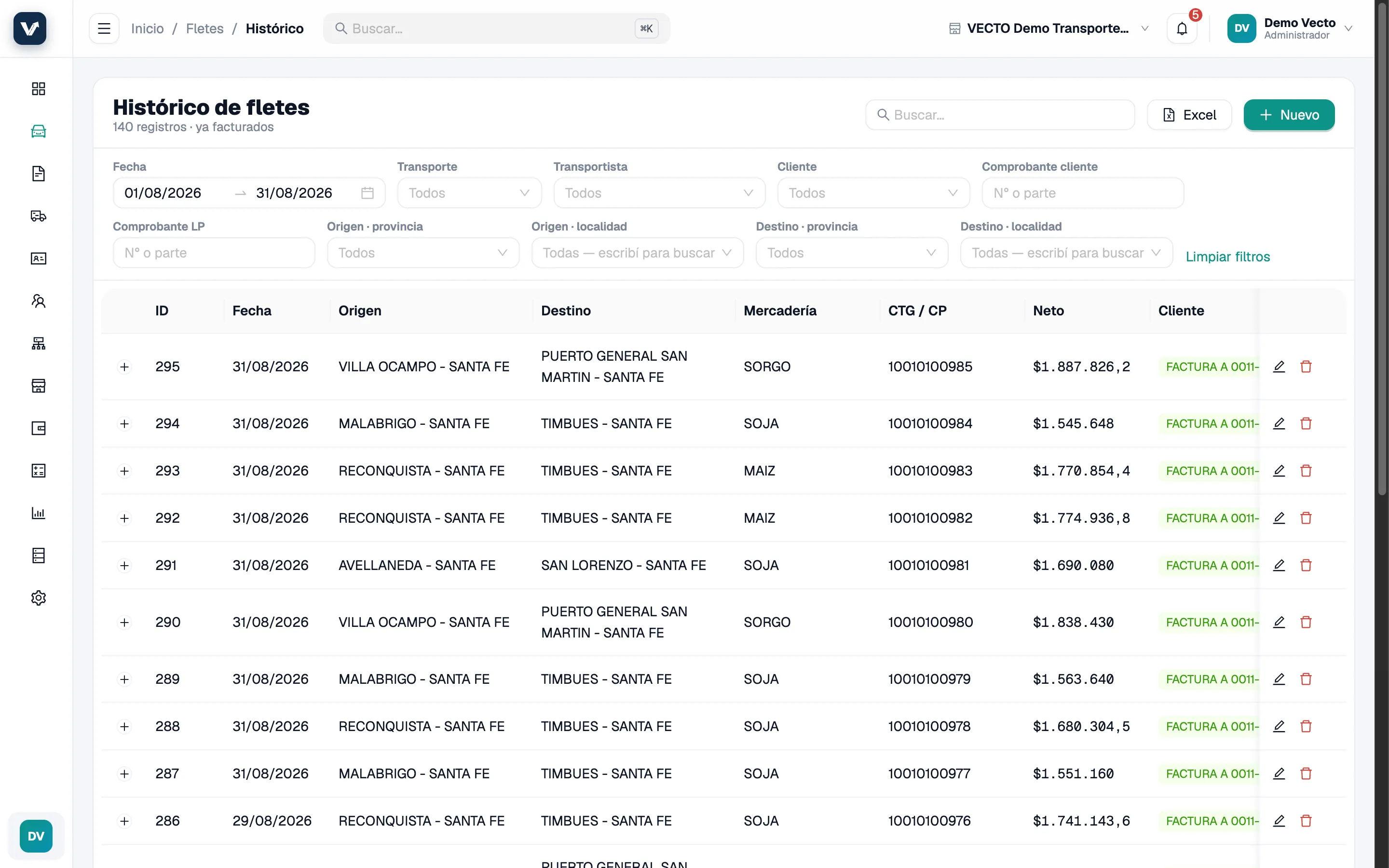
Task: Delete flete row 288 with trash icon
Action: pos(1306,726)
